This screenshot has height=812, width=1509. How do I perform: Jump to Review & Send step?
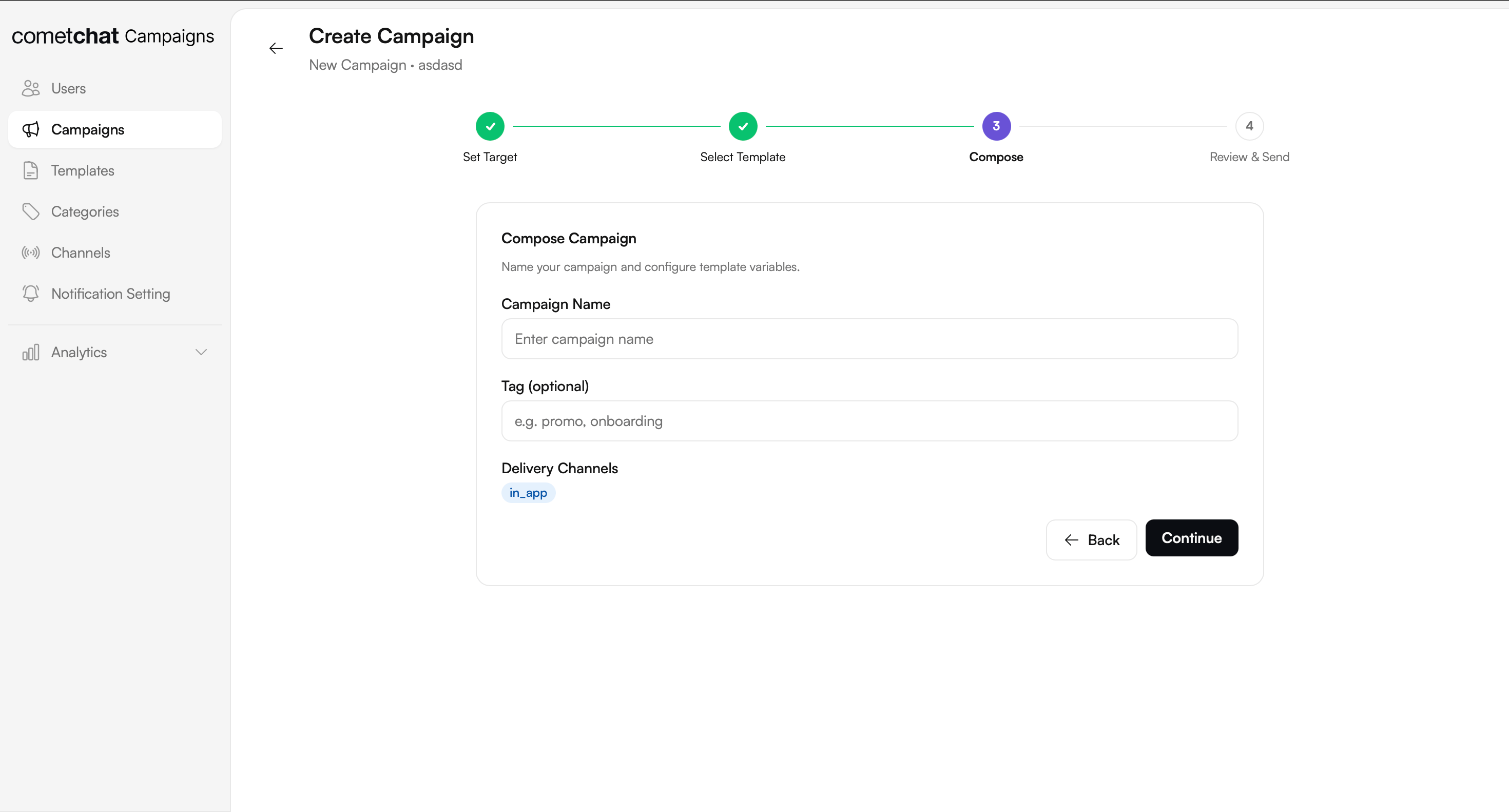(1249, 126)
